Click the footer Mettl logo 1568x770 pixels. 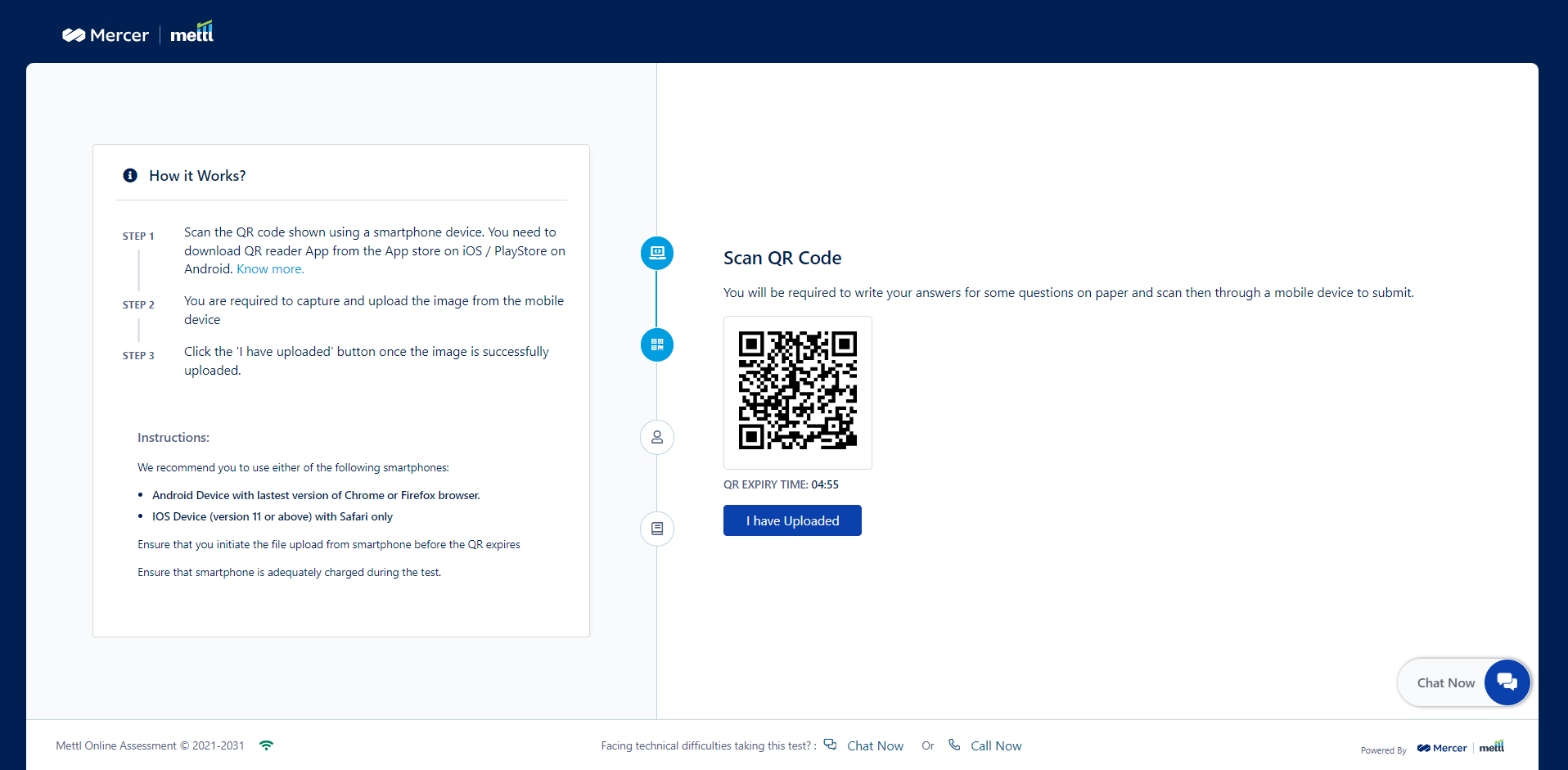tap(1492, 746)
